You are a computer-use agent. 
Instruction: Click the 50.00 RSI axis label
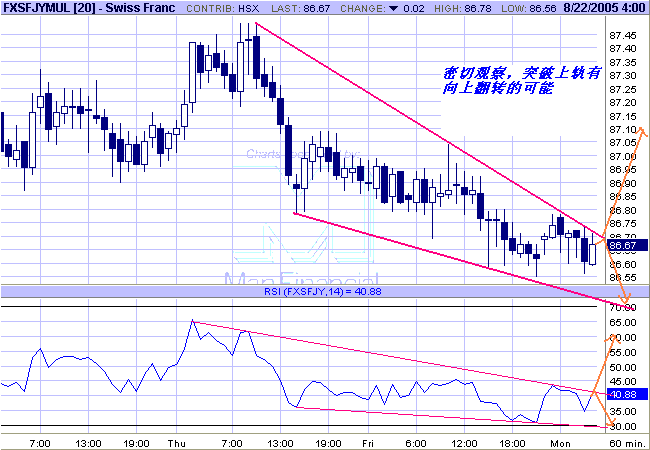tap(623, 368)
